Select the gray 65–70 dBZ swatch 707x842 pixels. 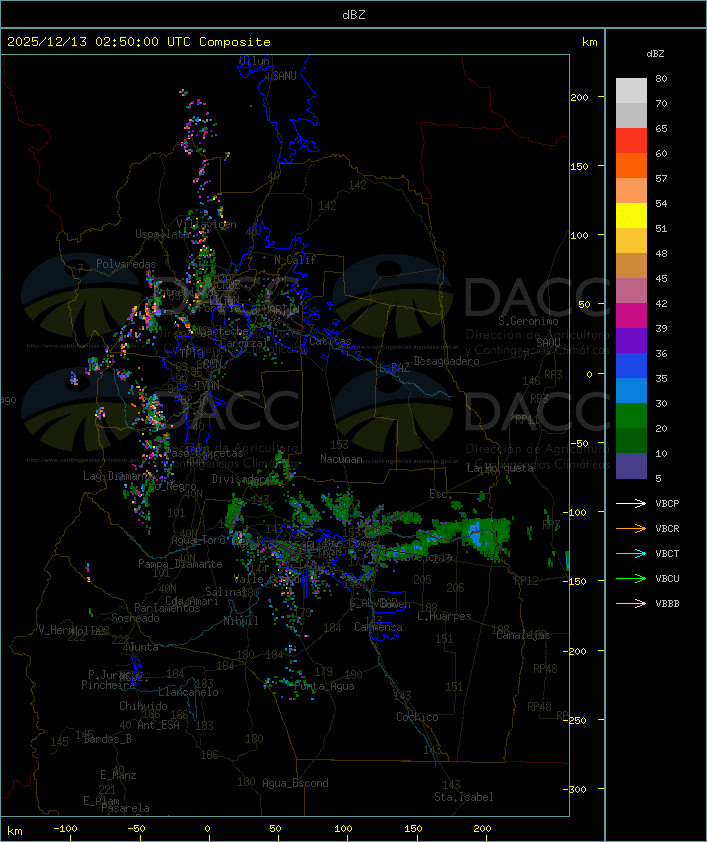[x=631, y=115]
